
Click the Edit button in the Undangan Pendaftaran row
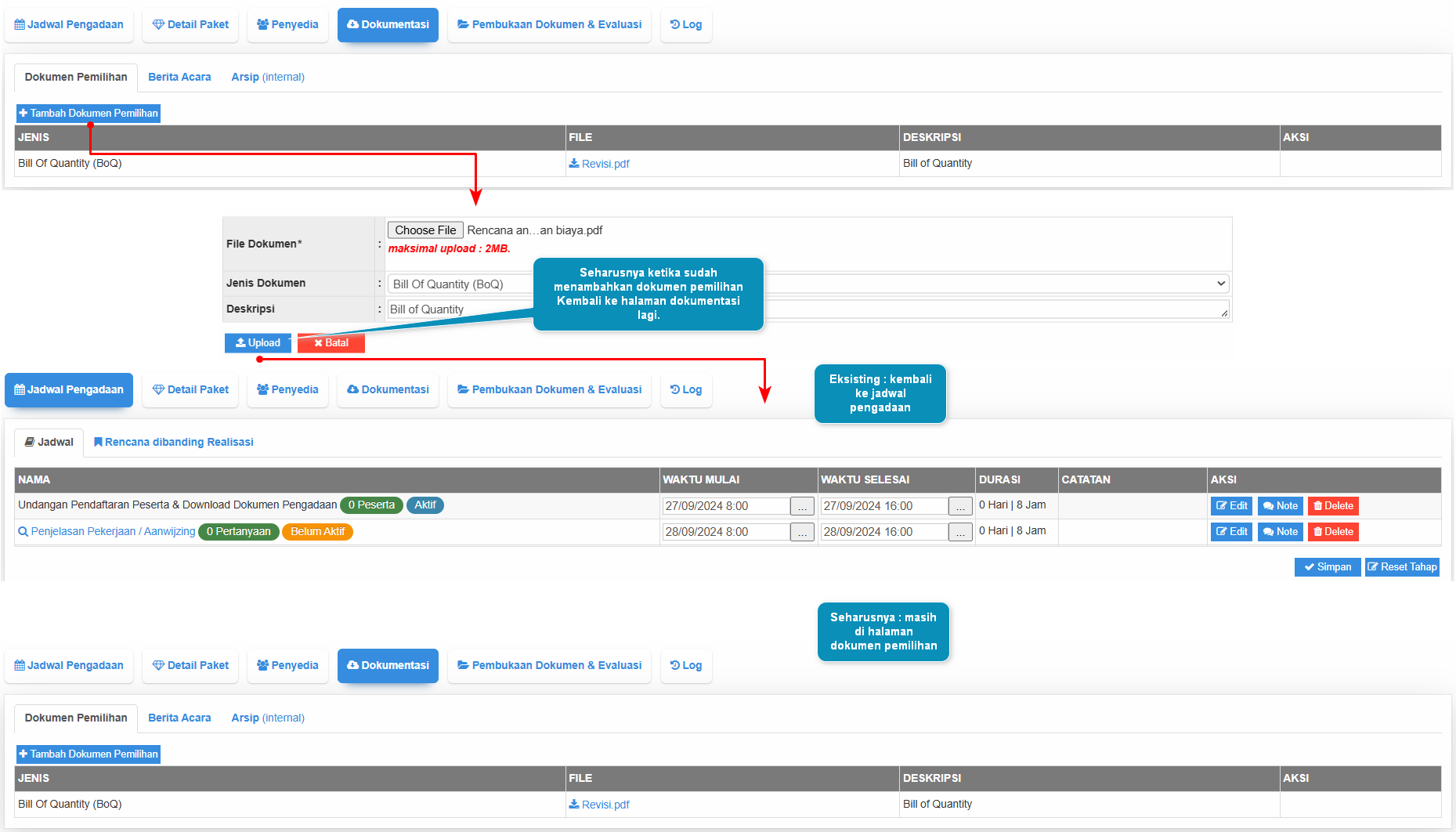click(x=1231, y=505)
